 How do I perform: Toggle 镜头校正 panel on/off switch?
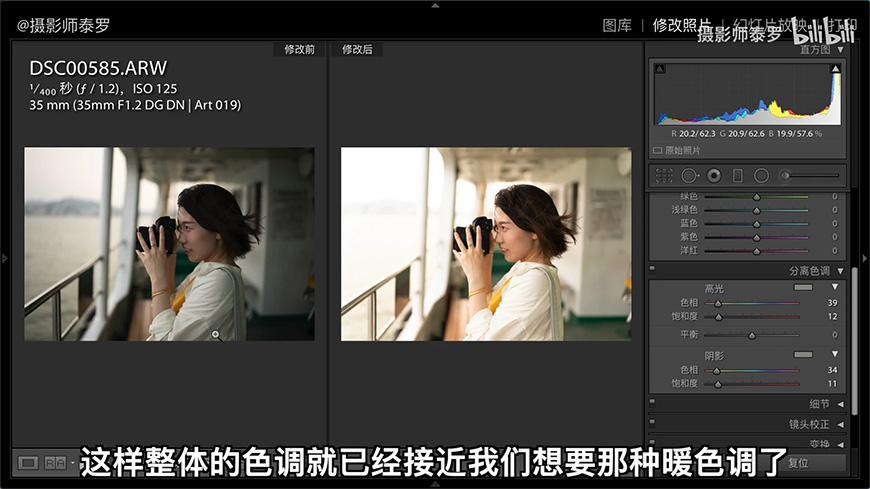point(652,422)
